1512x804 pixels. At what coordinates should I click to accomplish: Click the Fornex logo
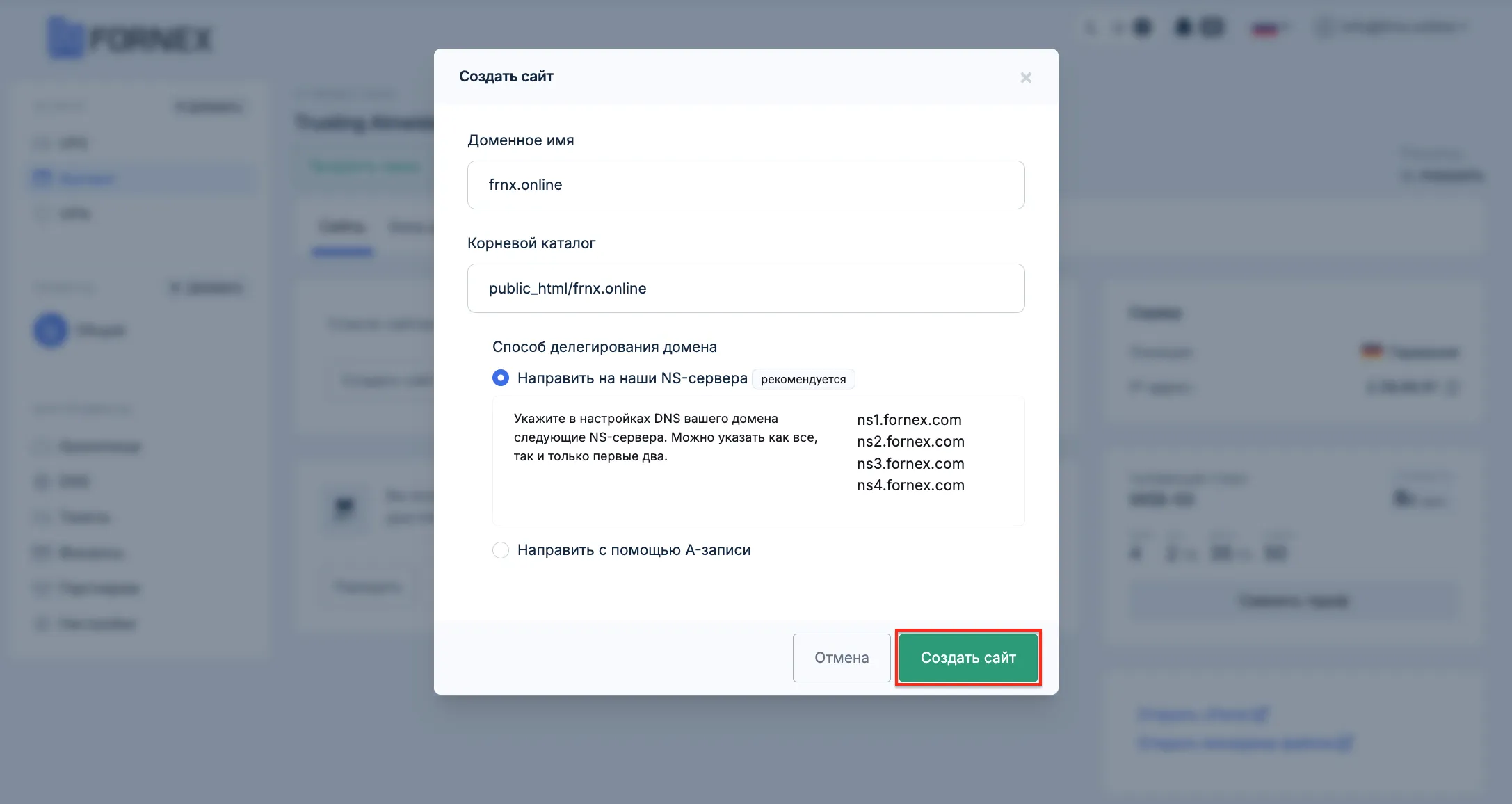130,38
